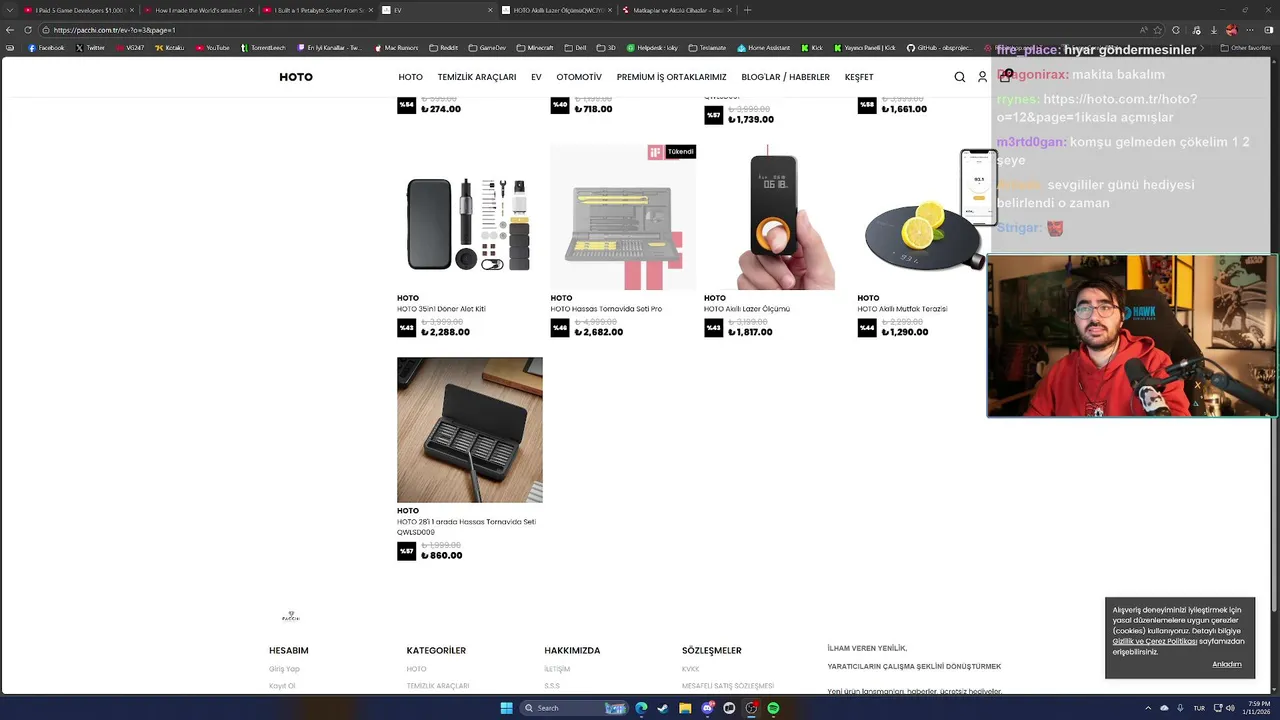
Task: Click the Tükendi sold-out badge
Action: (680, 152)
